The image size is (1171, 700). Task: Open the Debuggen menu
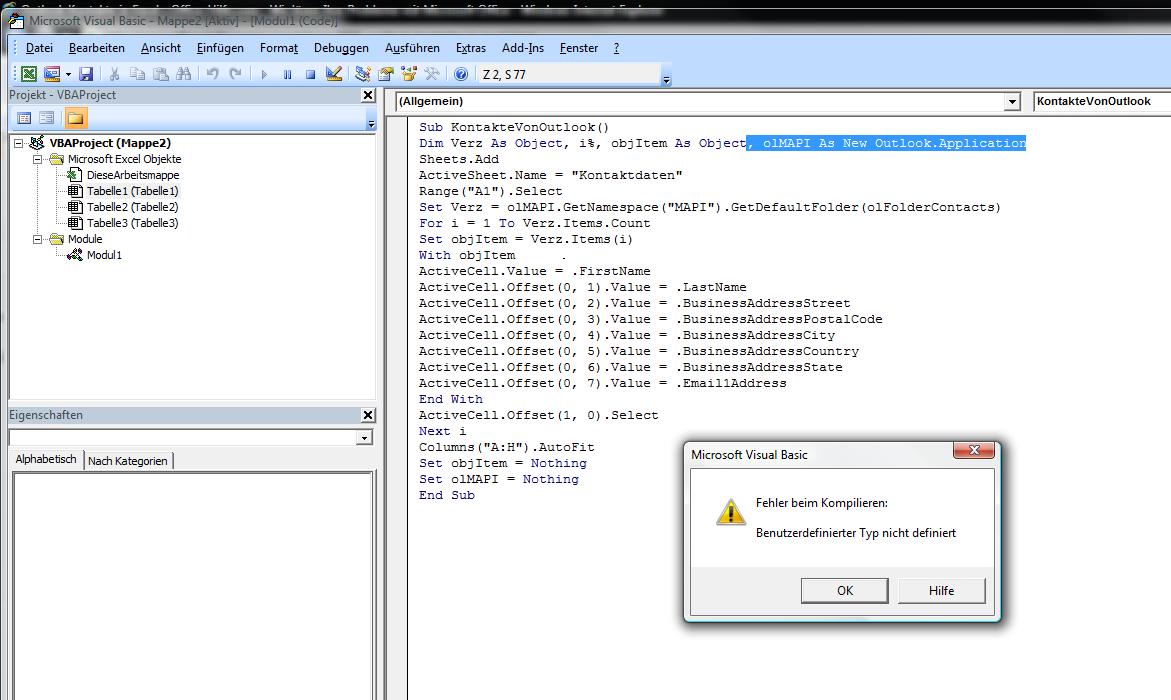tap(341, 48)
